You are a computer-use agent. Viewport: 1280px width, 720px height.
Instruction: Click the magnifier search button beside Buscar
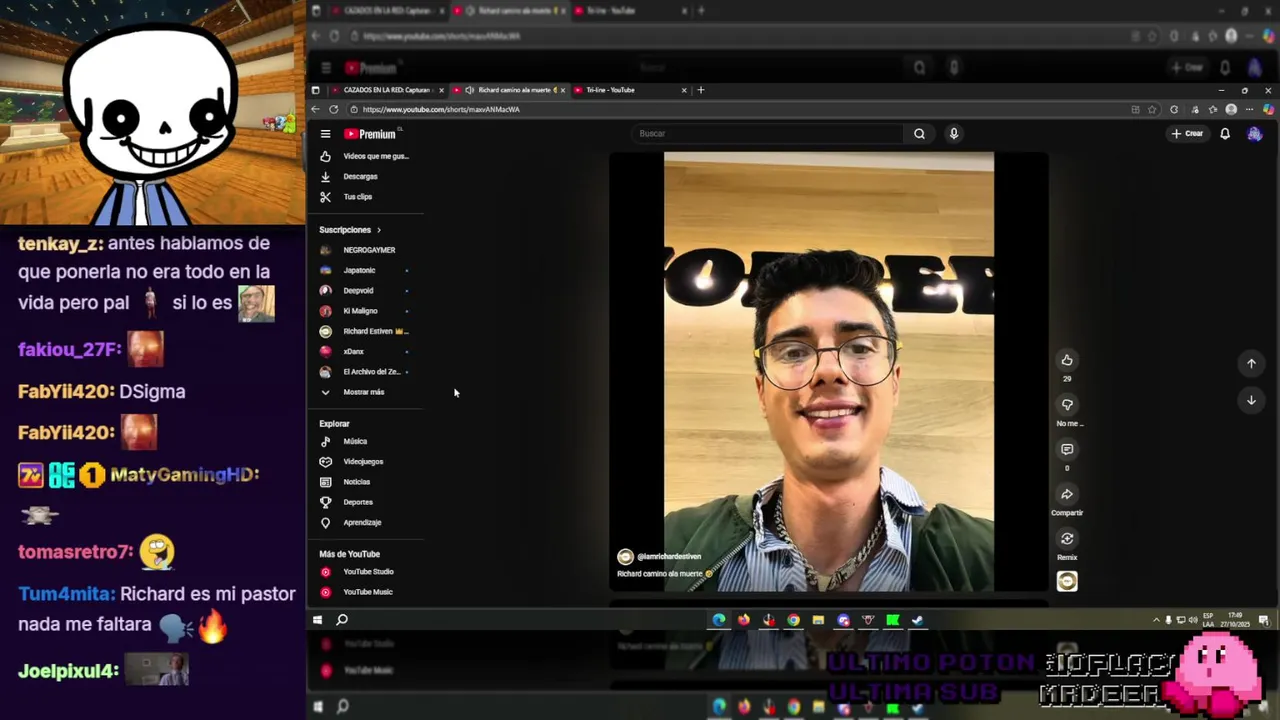point(919,133)
